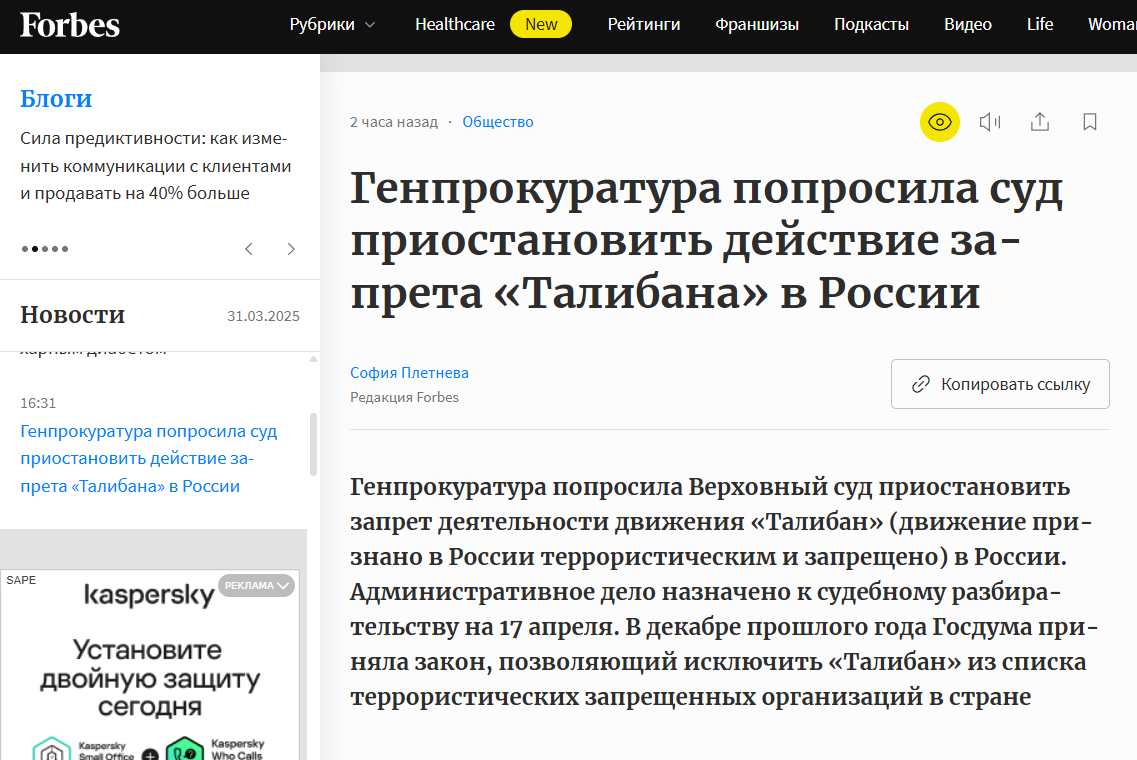Click the Forbes logo
This screenshot has height=760, width=1137.
69,25
